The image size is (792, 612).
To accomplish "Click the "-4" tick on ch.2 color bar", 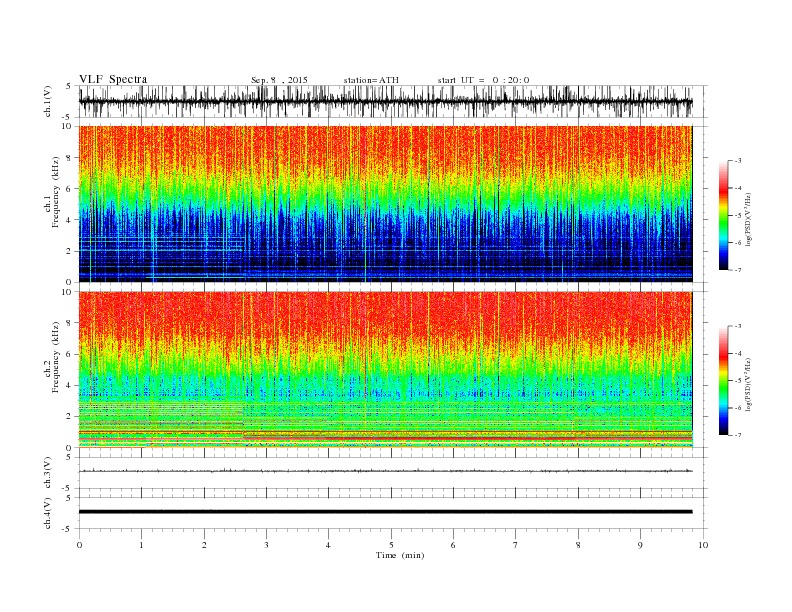I will click(738, 353).
